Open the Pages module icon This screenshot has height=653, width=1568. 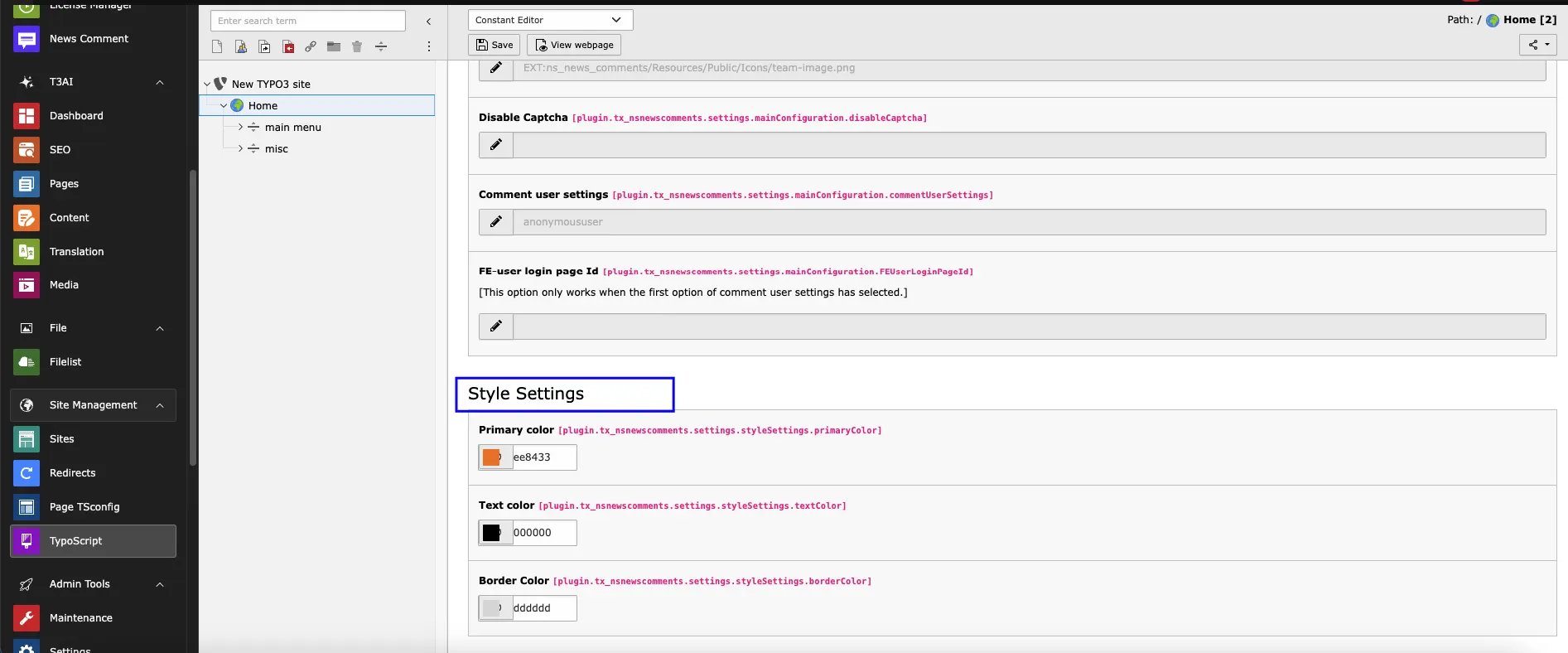(27, 184)
